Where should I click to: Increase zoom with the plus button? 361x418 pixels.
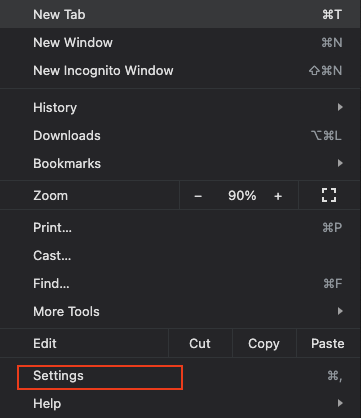[x=278, y=196]
